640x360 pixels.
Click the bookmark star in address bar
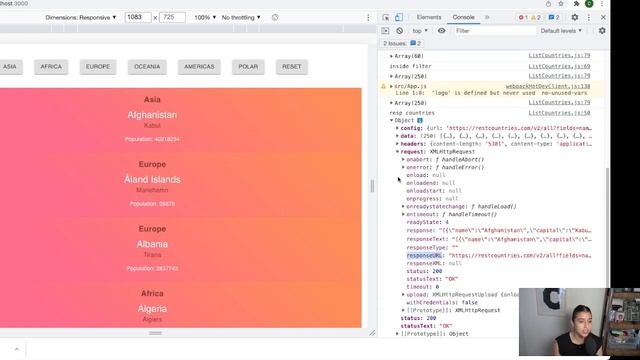561,4
